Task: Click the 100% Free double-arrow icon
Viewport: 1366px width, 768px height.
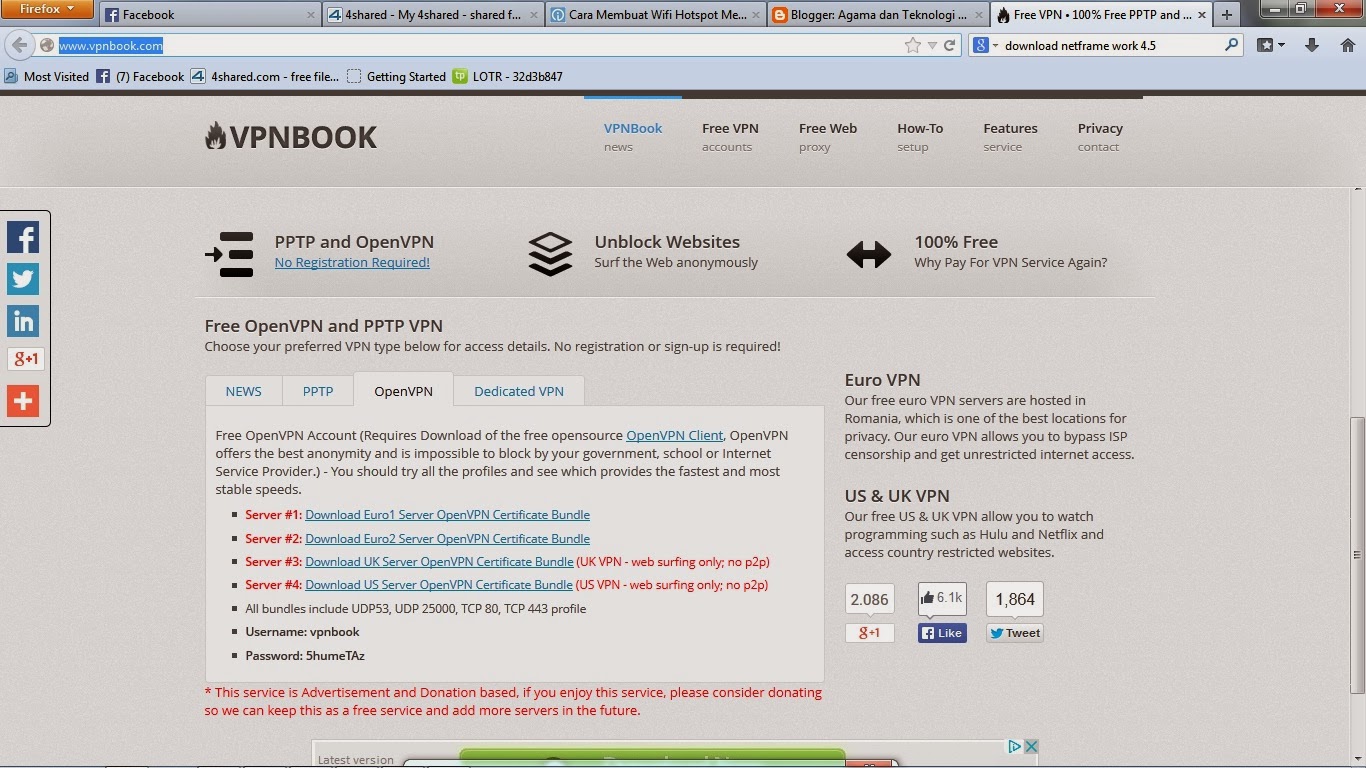Action: pos(868,255)
